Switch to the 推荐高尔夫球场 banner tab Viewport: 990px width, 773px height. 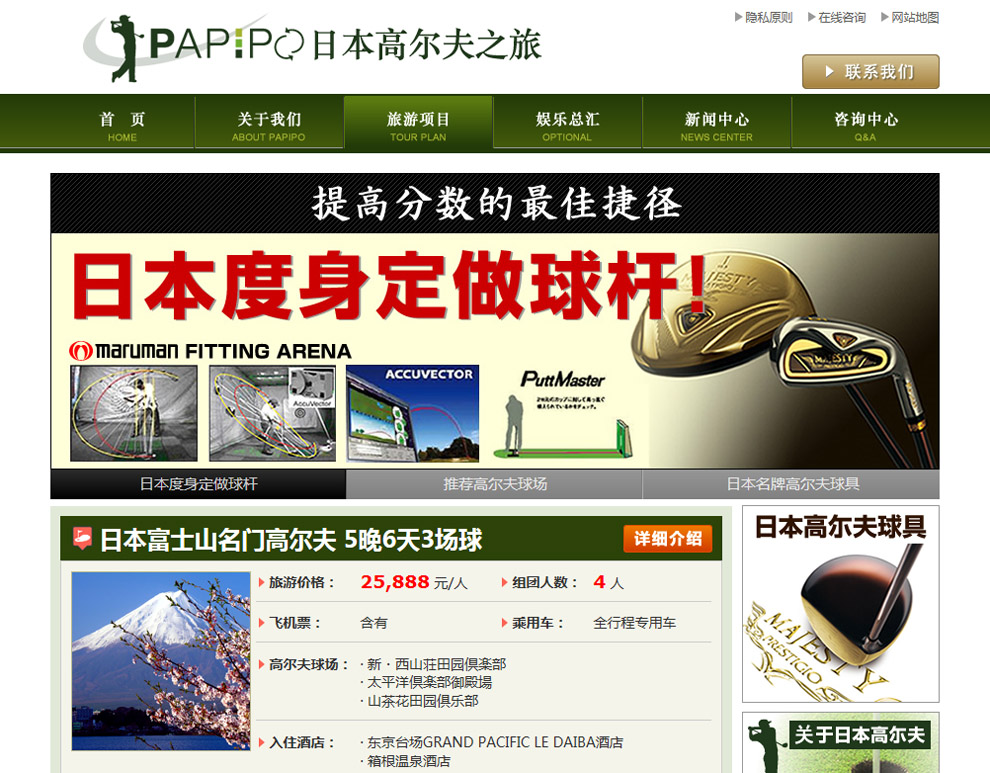click(494, 484)
